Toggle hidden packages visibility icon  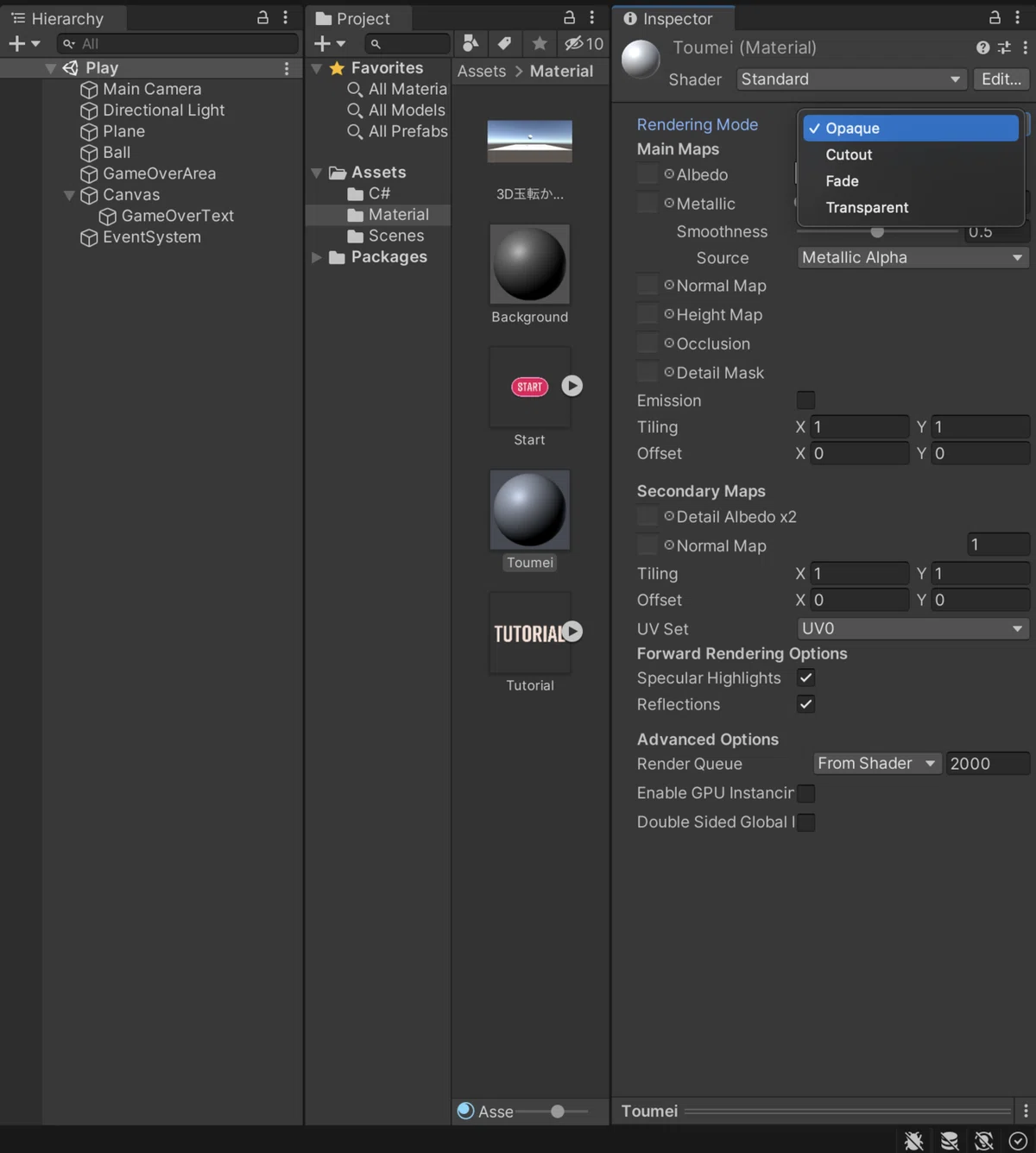tap(584, 43)
